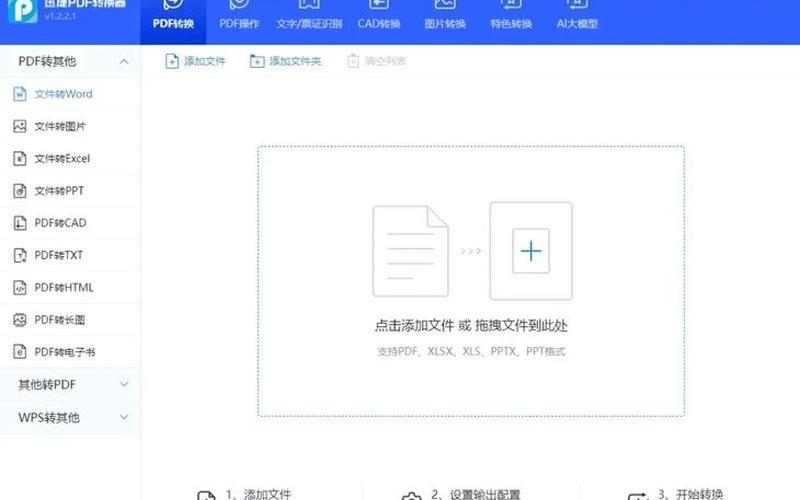Image resolution: width=800 pixels, height=500 pixels.
Task: Click the PDF转TXT icon
Action: 20,255
